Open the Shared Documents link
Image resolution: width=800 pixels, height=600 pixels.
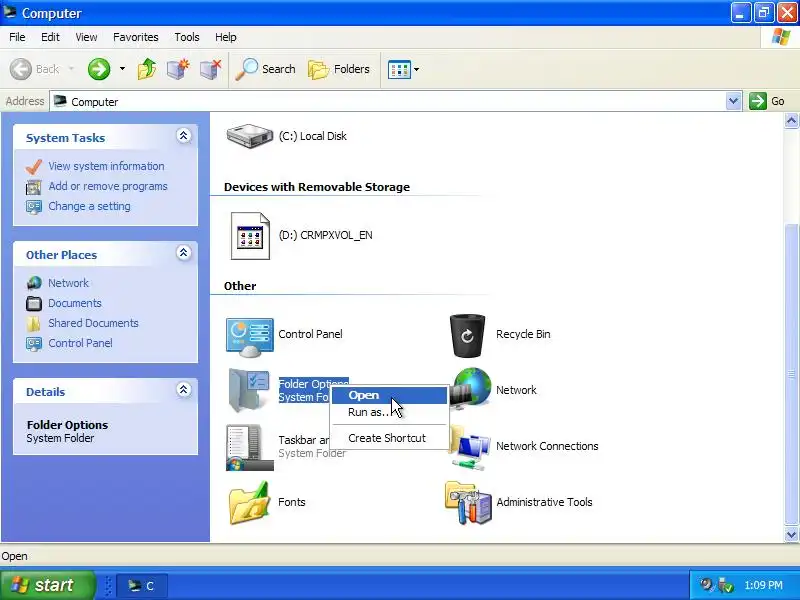click(93, 323)
